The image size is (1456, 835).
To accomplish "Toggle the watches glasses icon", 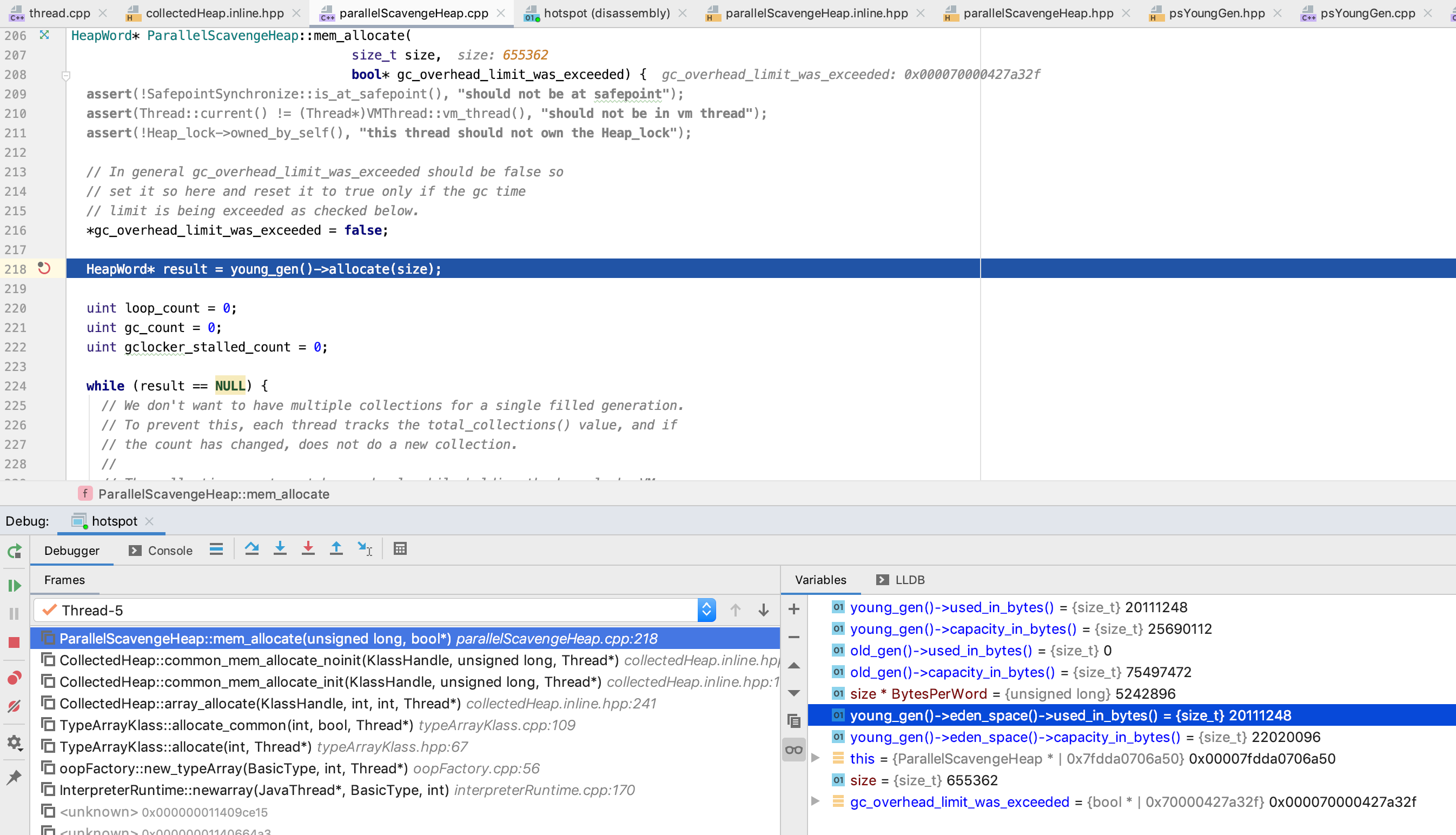I will 793,750.
